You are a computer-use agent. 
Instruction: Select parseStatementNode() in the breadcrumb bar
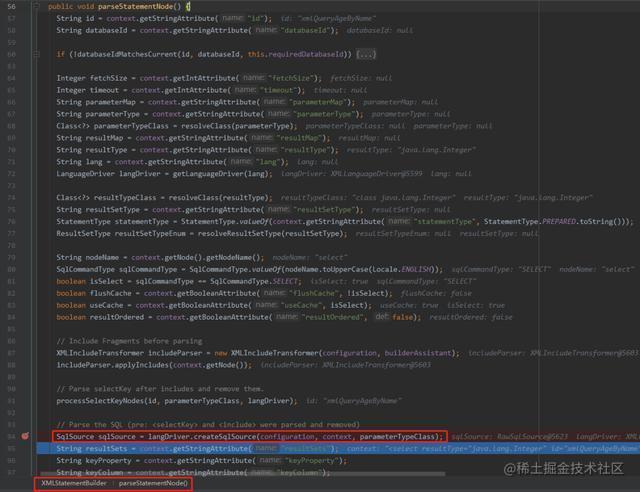pos(153,483)
